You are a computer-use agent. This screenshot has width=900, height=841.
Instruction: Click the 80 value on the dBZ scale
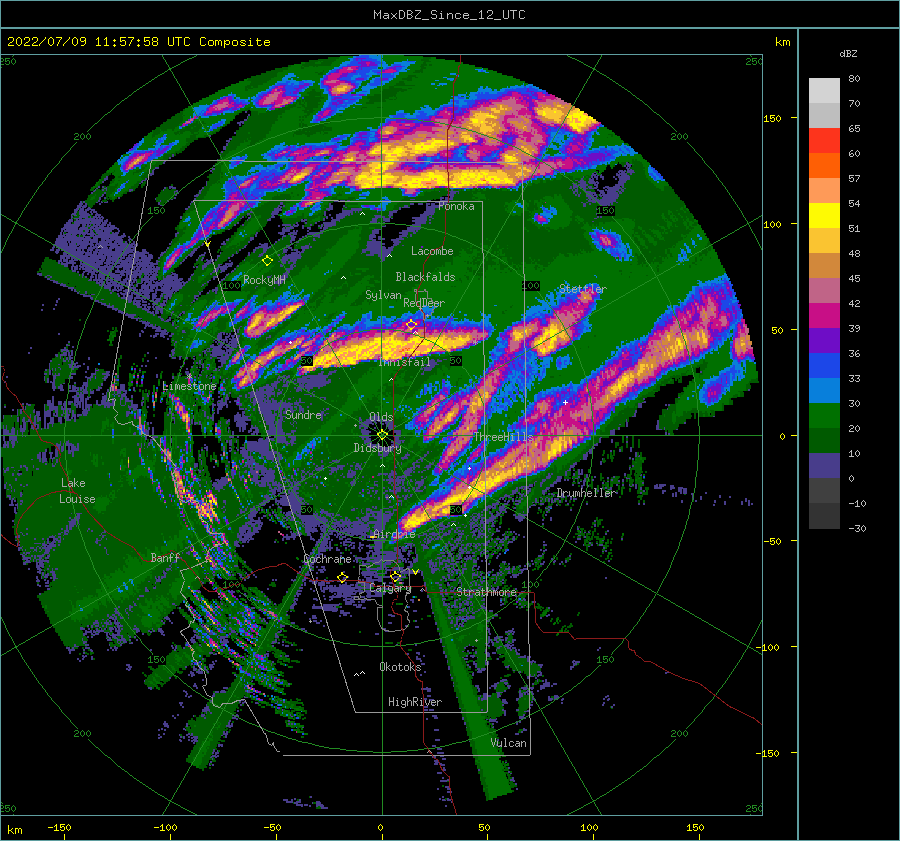tap(854, 79)
